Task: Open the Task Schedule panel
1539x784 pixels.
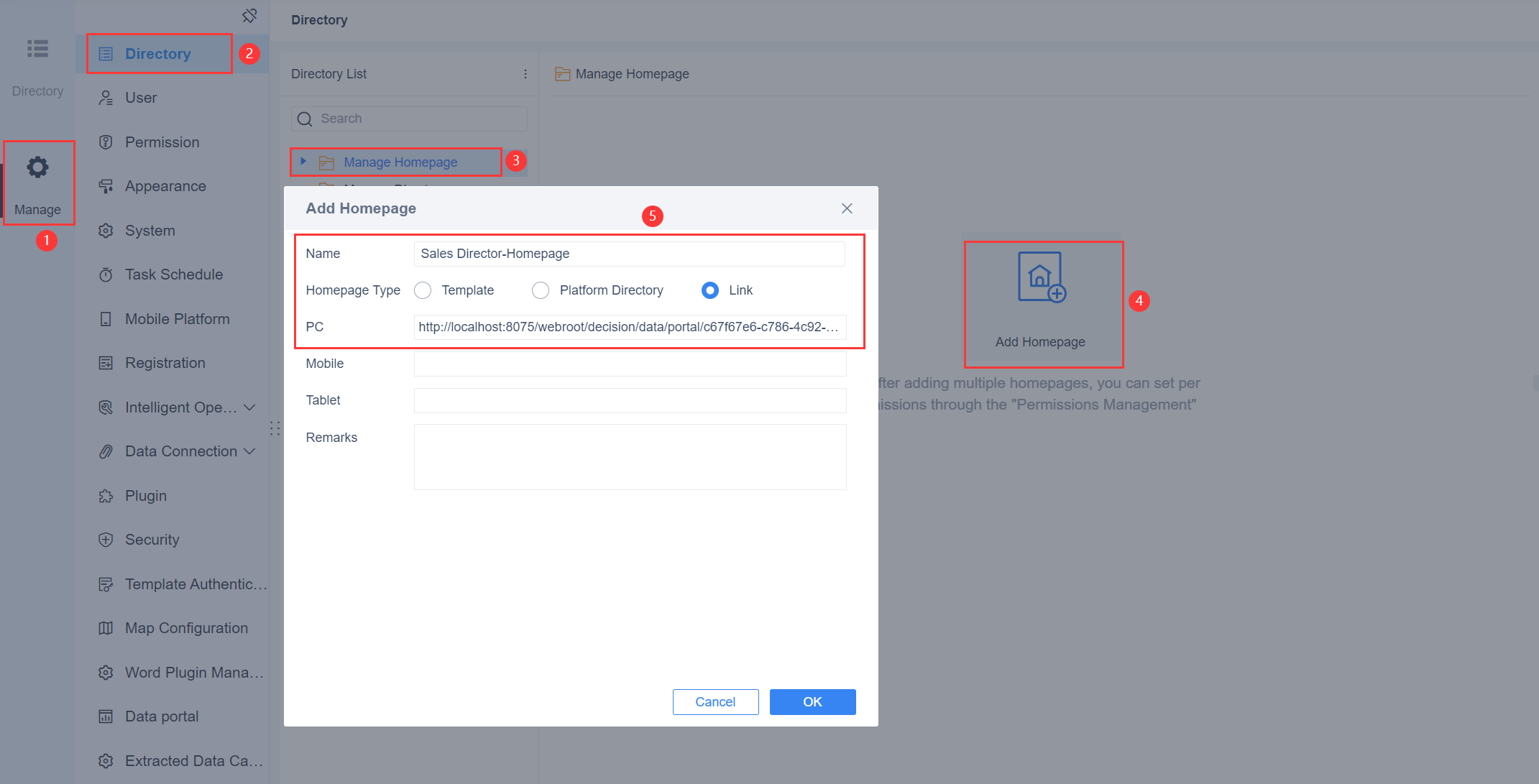Action: (x=173, y=274)
